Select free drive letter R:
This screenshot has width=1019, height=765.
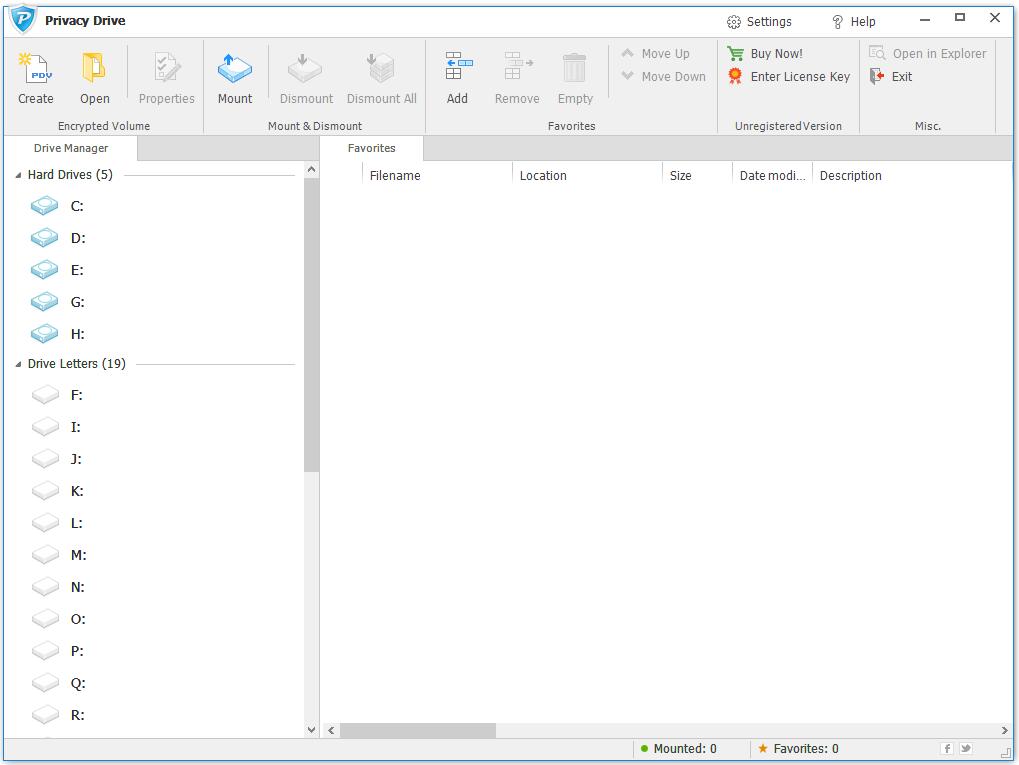pos(57,715)
